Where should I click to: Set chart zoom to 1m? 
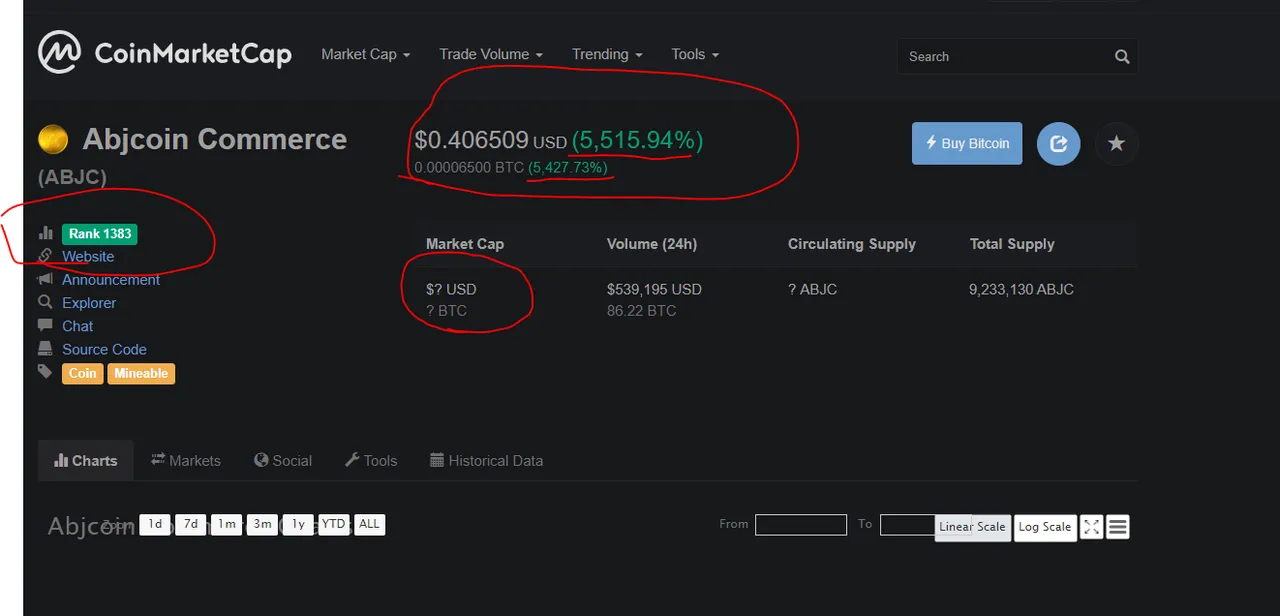tap(226, 524)
